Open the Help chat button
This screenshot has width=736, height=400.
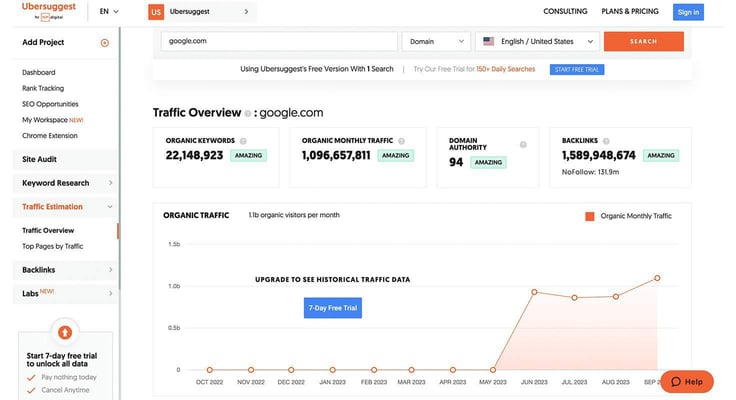click(x=687, y=382)
